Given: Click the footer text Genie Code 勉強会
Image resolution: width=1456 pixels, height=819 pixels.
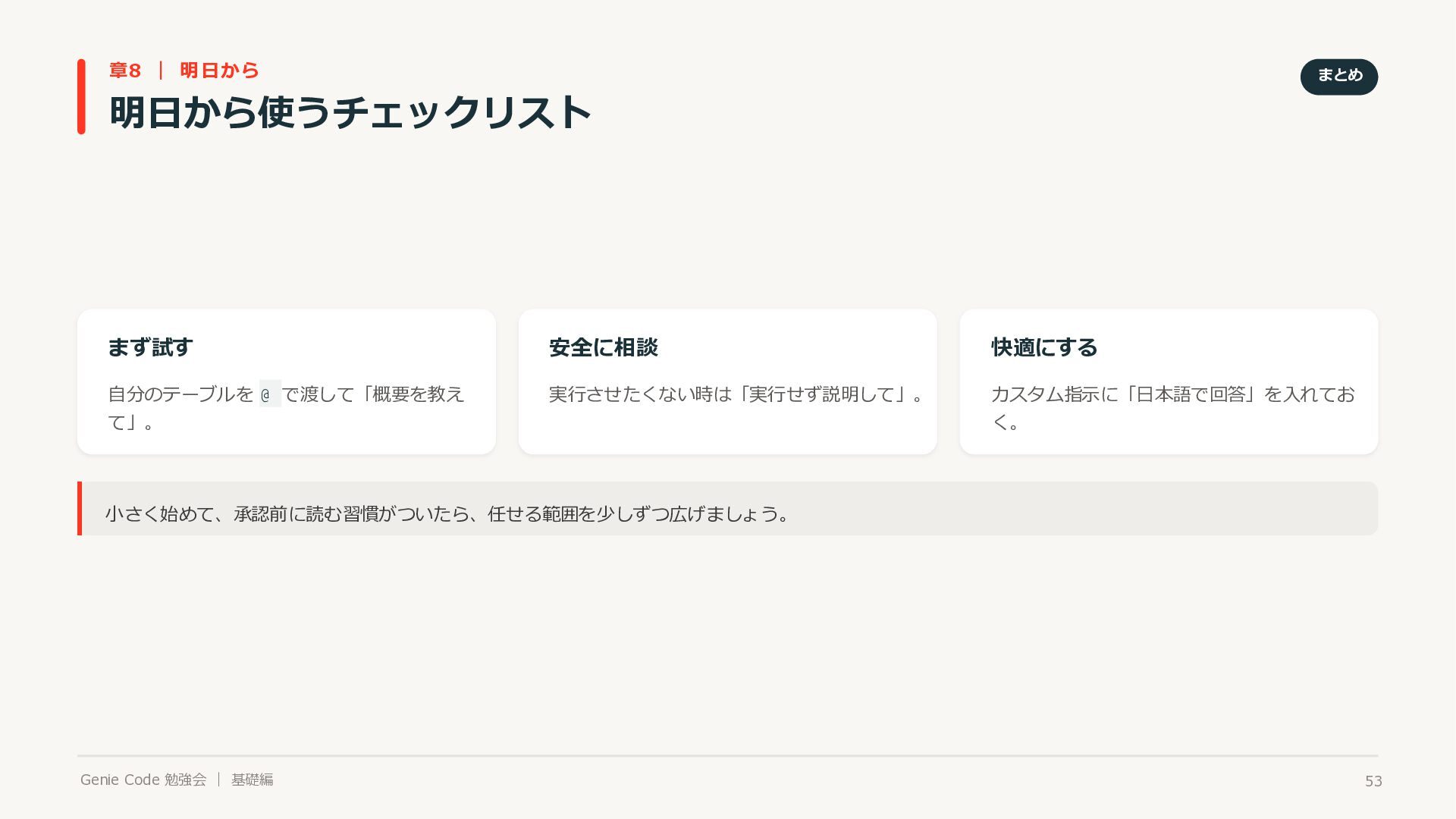Looking at the screenshot, I should coord(143,780).
